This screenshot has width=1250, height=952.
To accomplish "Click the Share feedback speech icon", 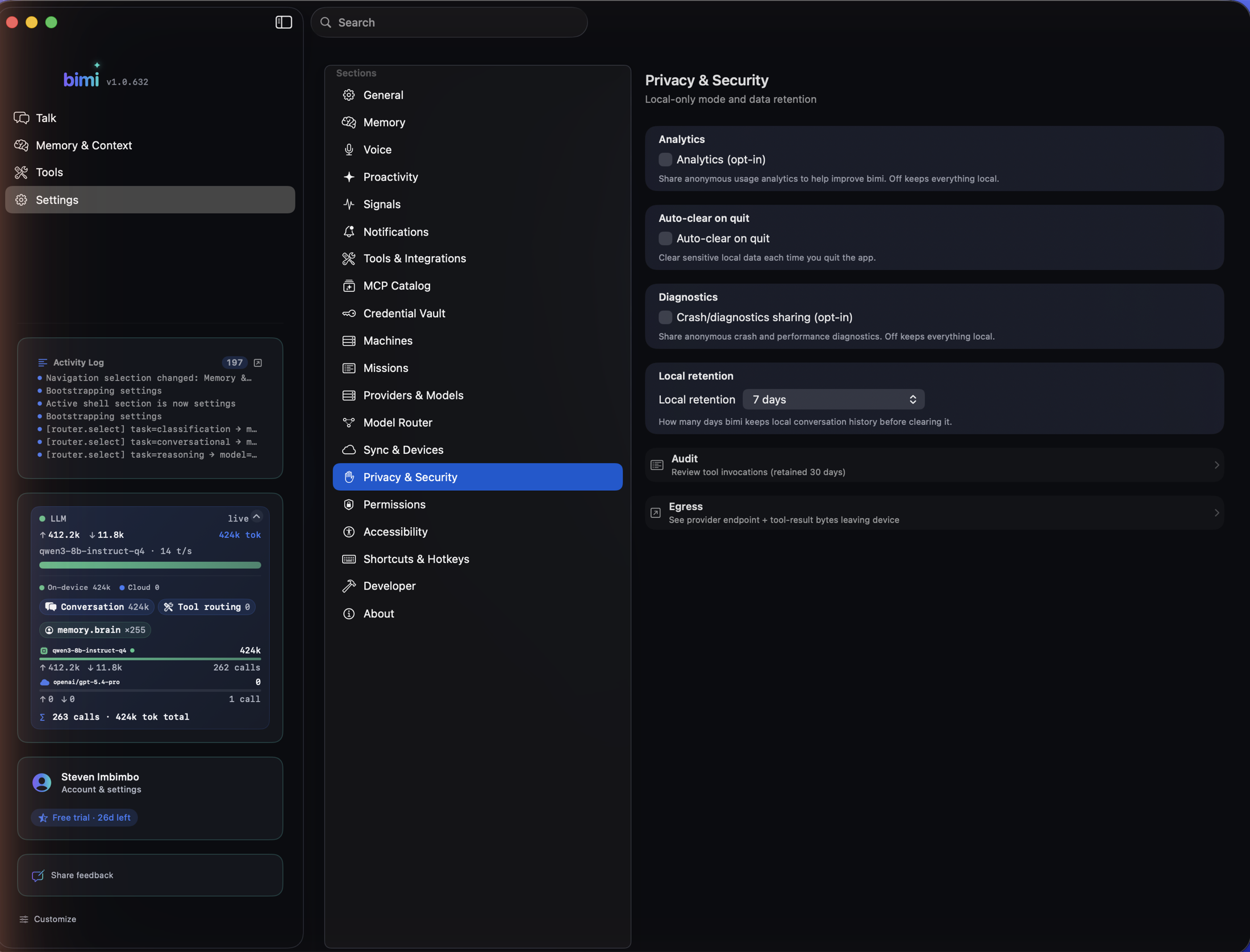I will coord(38,875).
